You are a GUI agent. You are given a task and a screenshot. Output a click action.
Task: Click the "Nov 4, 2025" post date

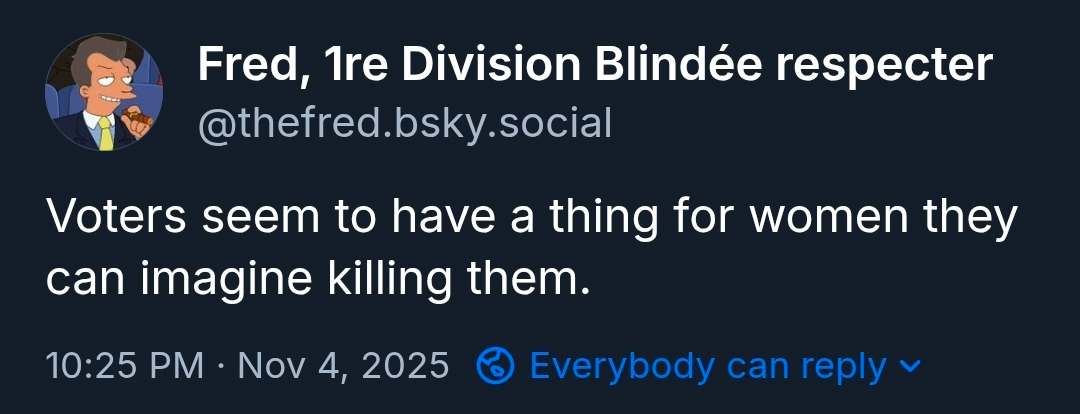[x=343, y=366]
